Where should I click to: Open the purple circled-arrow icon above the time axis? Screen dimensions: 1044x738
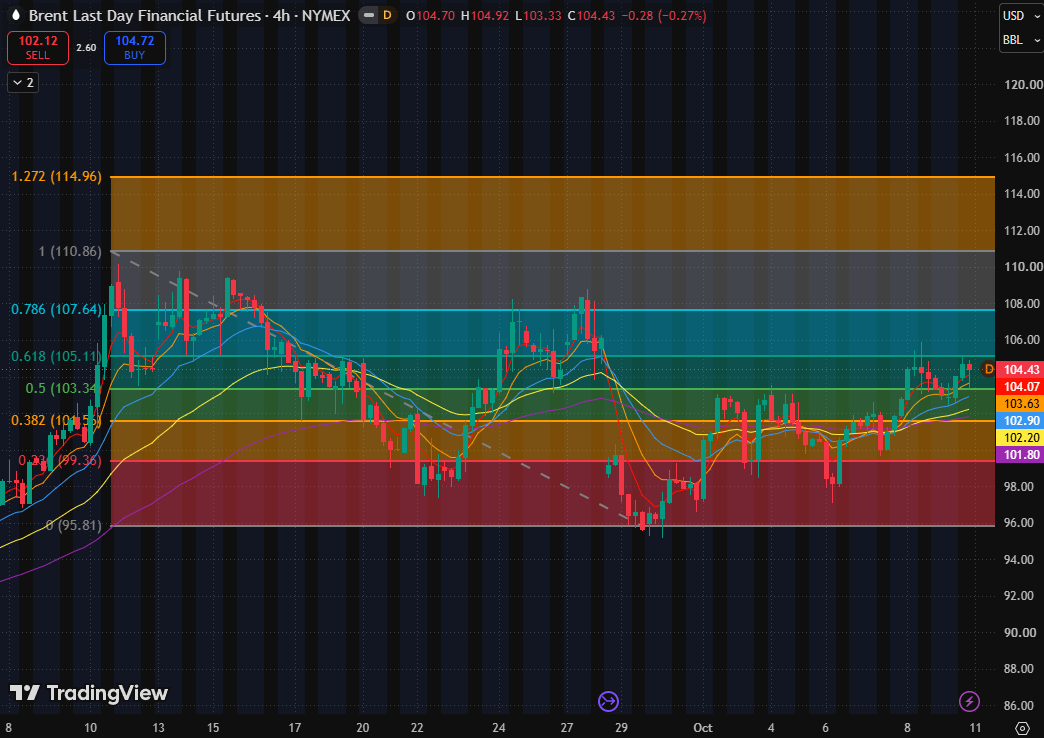609,701
